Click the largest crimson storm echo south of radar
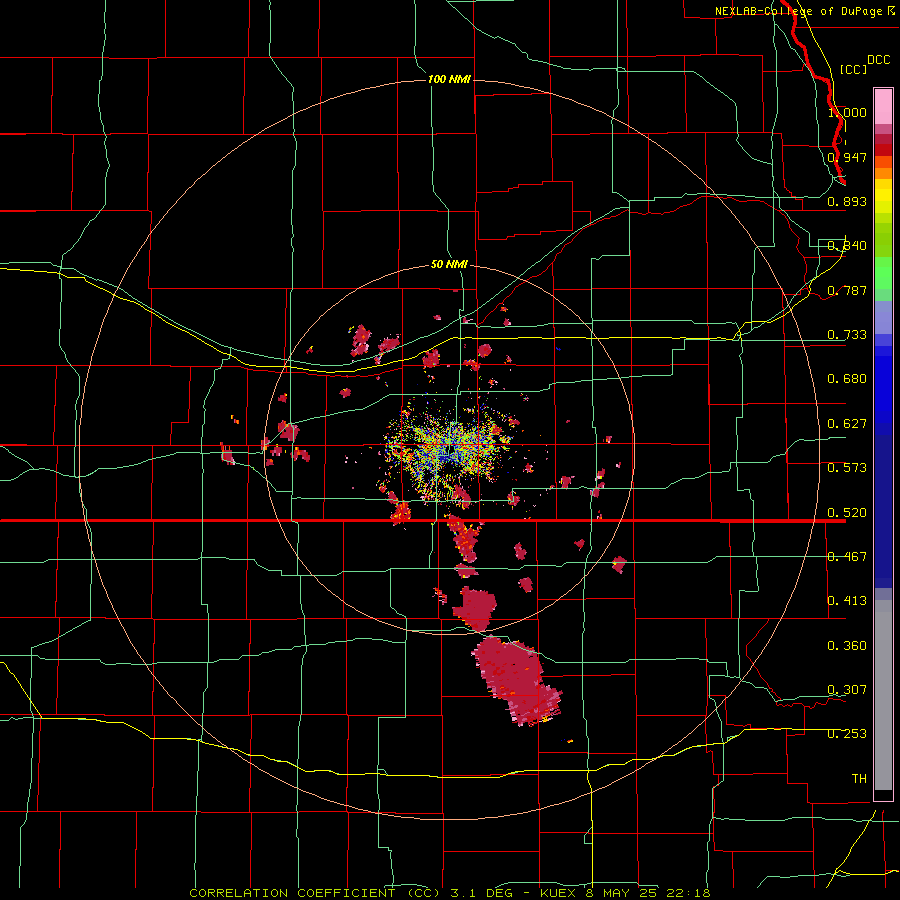Viewport: 900px width, 900px height. pyautogui.click(x=515, y=680)
